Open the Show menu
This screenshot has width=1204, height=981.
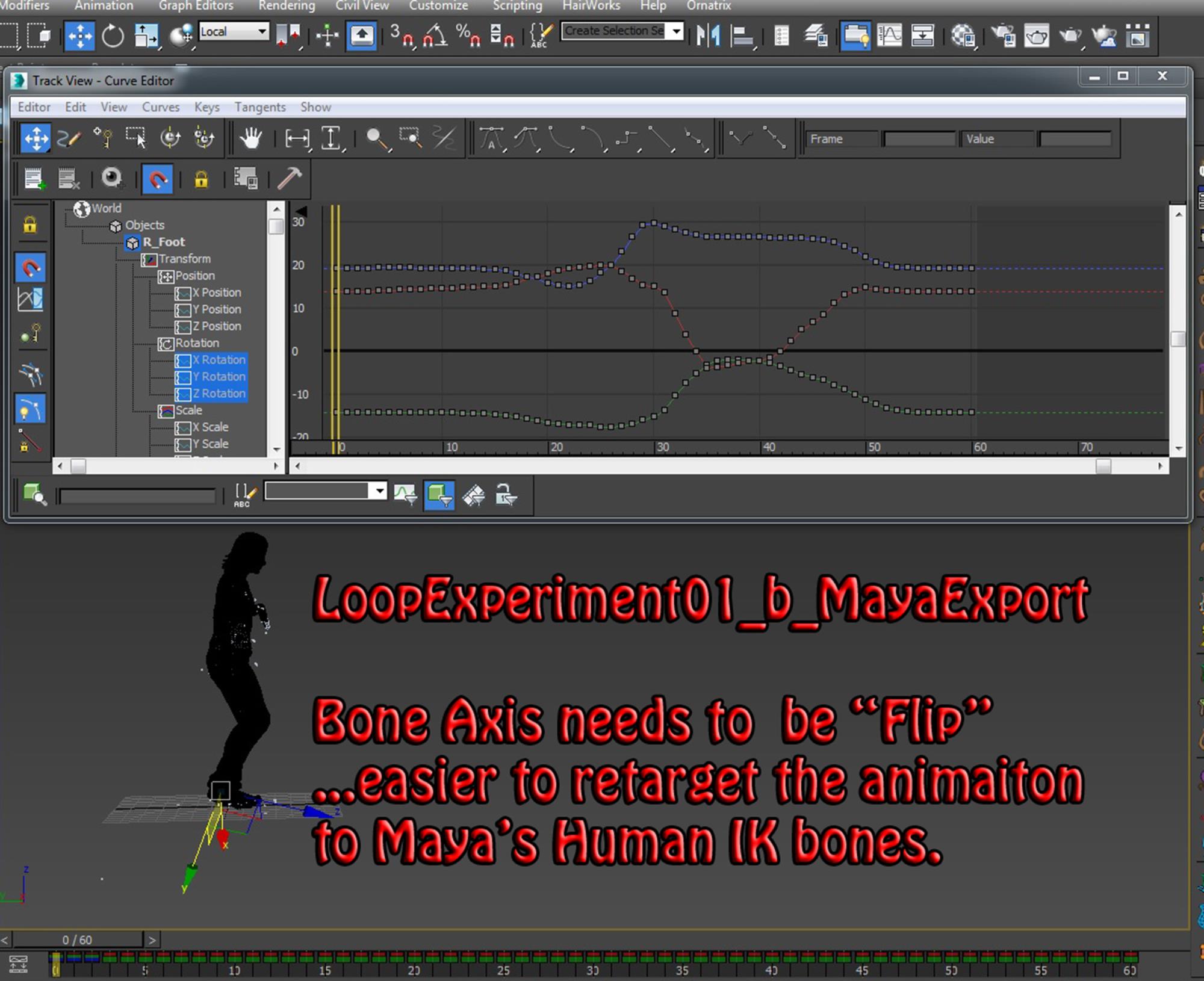[x=315, y=107]
